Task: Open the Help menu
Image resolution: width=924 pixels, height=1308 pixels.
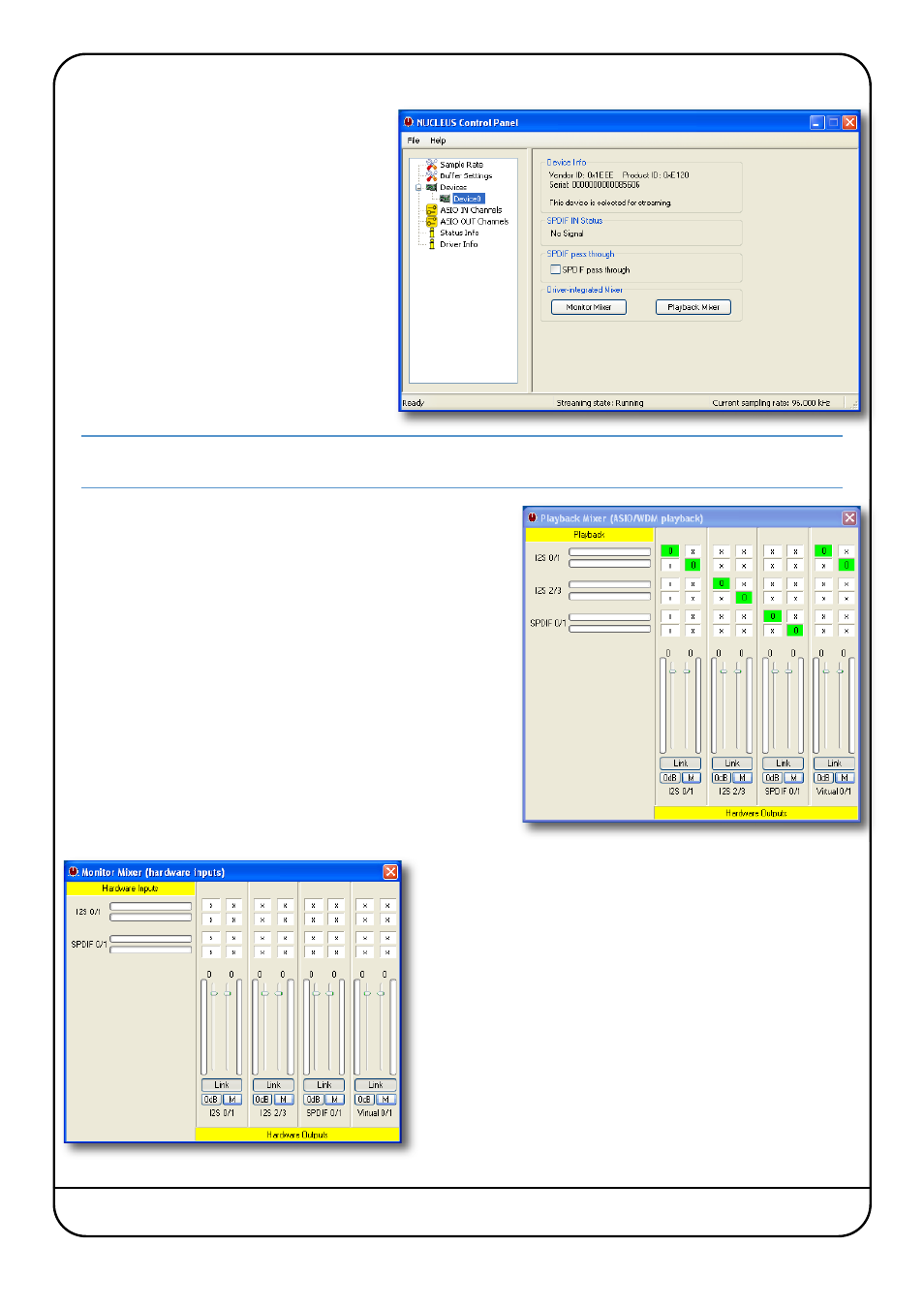Action: pos(438,140)
